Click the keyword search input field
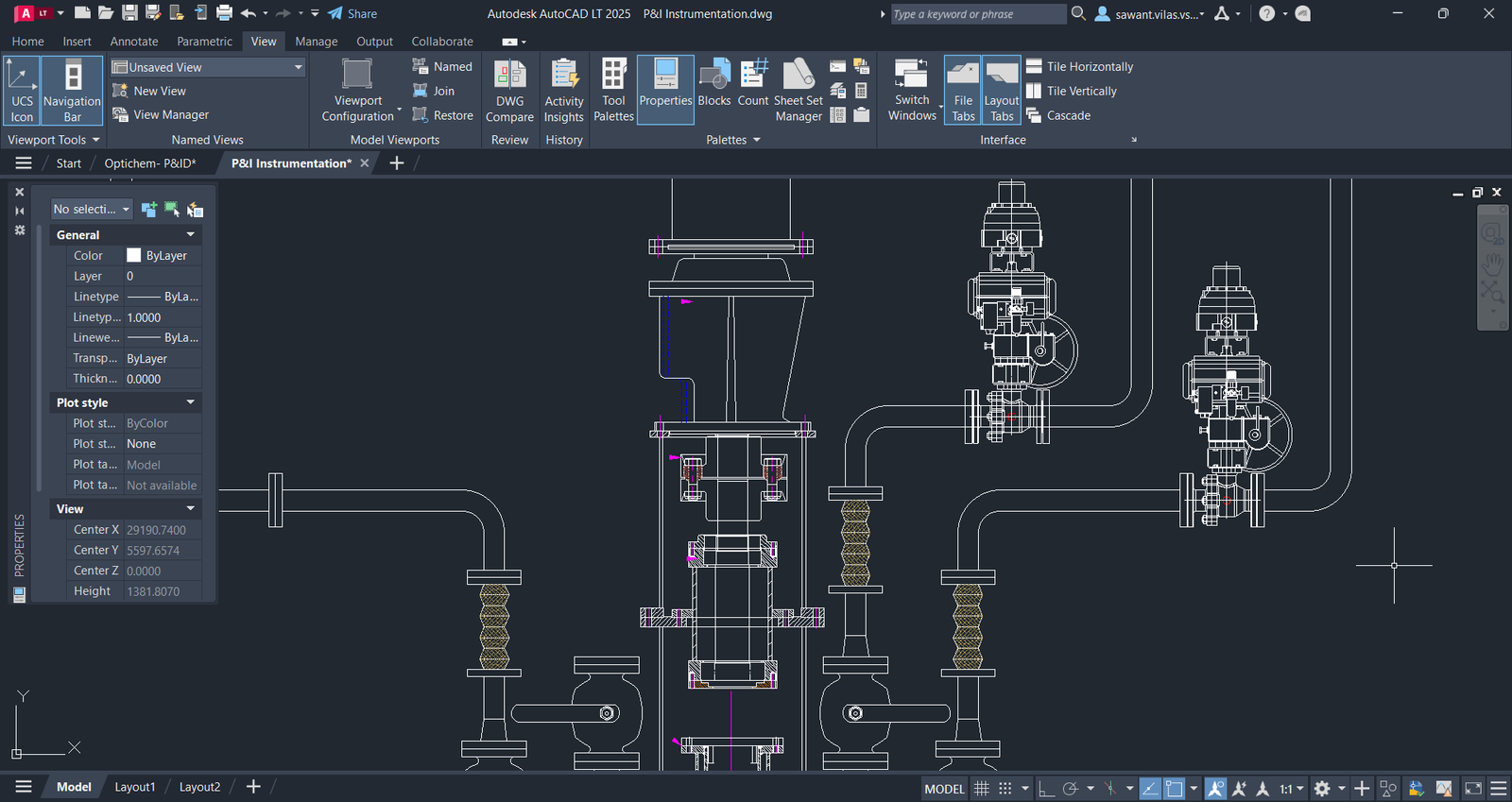This screenshot has width=1512, height=802. tap(976, 14)
